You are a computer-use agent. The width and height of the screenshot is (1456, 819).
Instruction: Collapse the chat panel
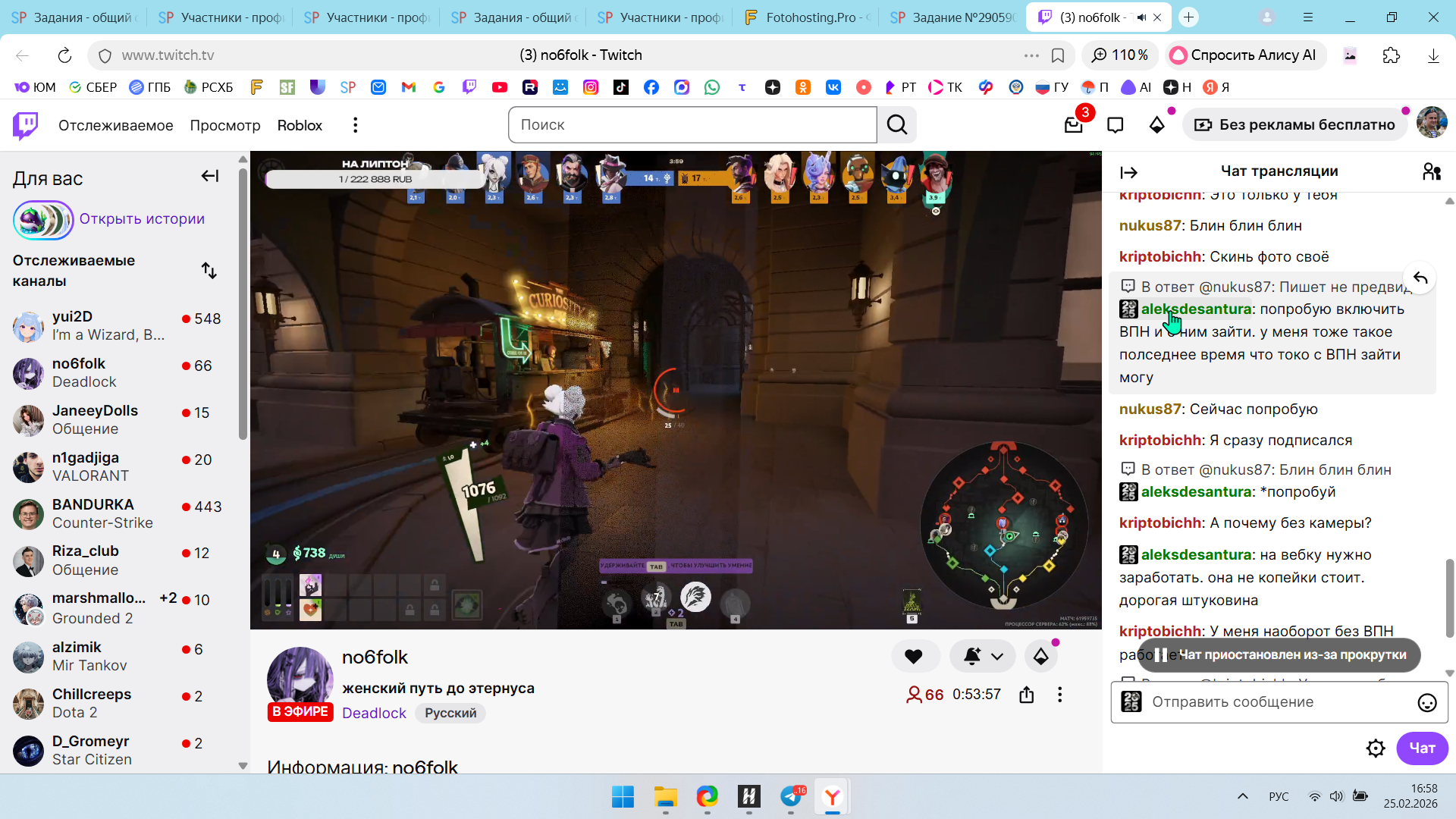coord(1128,173)
